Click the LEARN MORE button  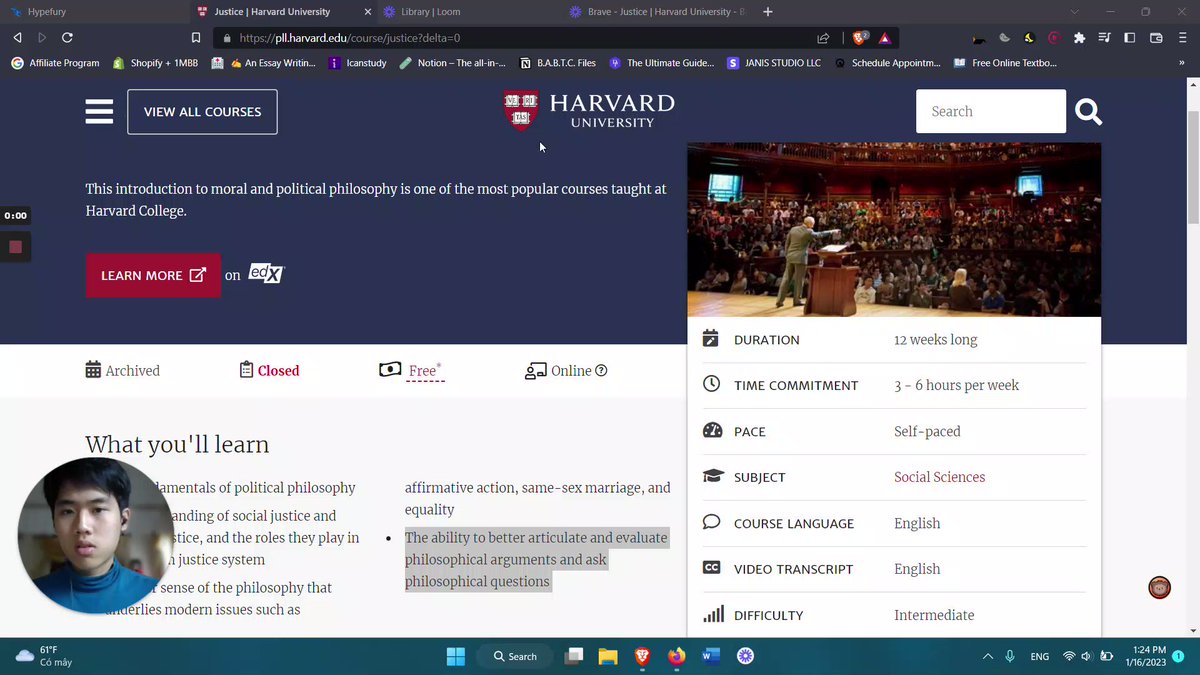153,275
